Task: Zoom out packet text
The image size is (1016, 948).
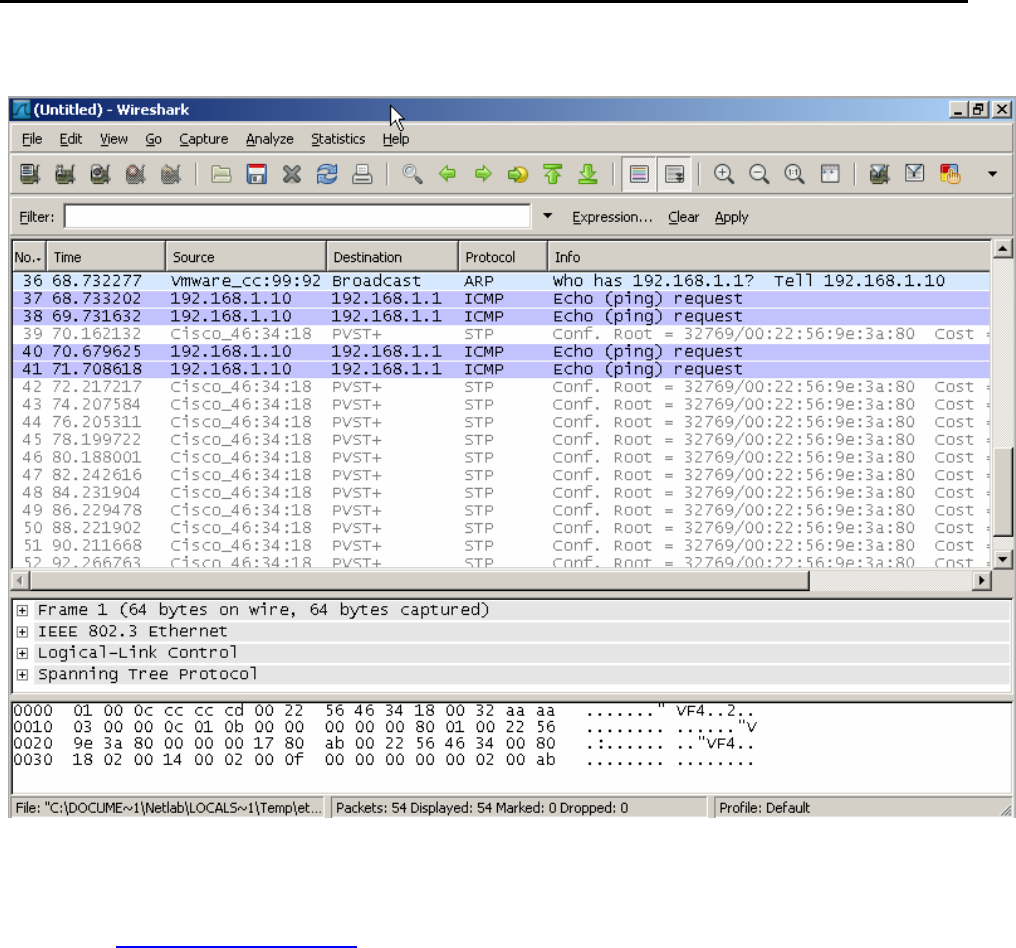Action: click(759, 174)
